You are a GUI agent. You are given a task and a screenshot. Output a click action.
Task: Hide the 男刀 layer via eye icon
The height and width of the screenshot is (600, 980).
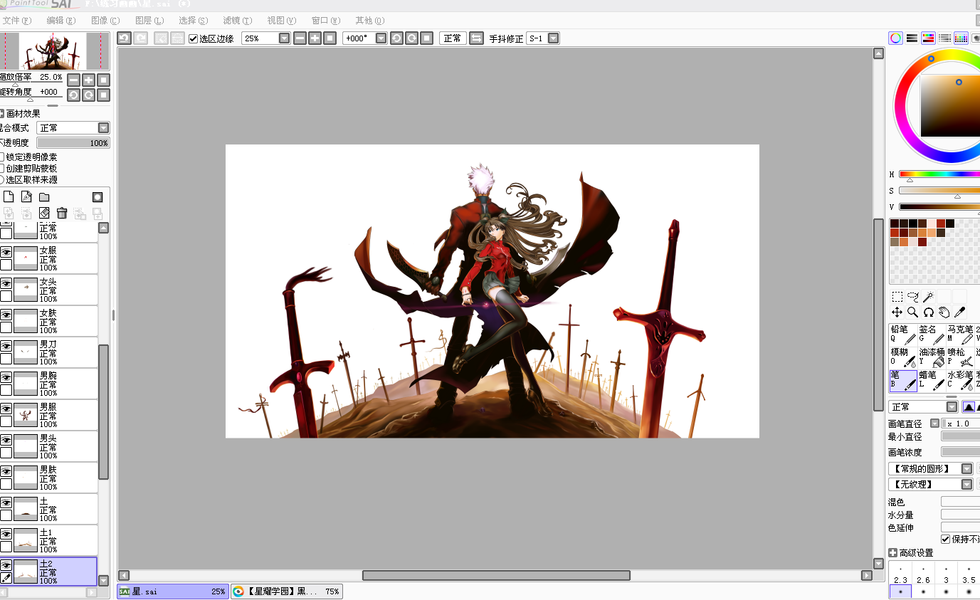pos(6,346)
